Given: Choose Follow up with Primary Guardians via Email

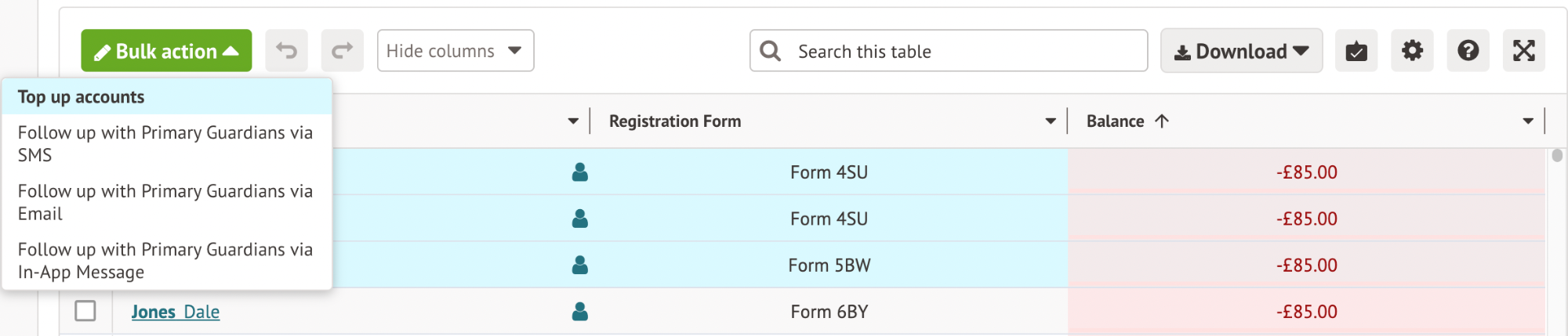Looking at the screenshot, I should [167, 202].
